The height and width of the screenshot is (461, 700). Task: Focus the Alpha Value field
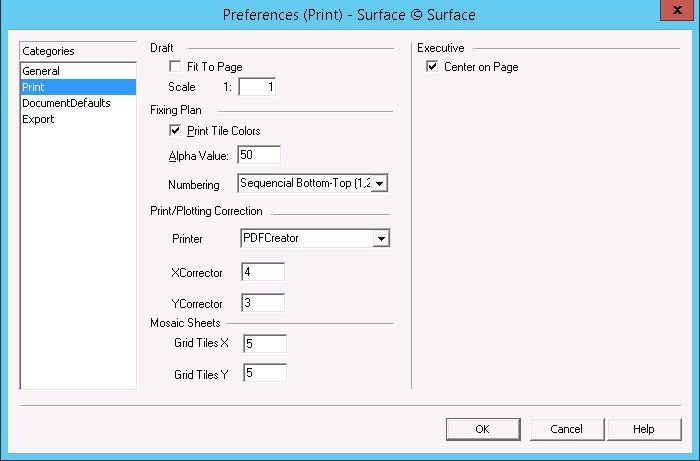click(x=259, y=155)
